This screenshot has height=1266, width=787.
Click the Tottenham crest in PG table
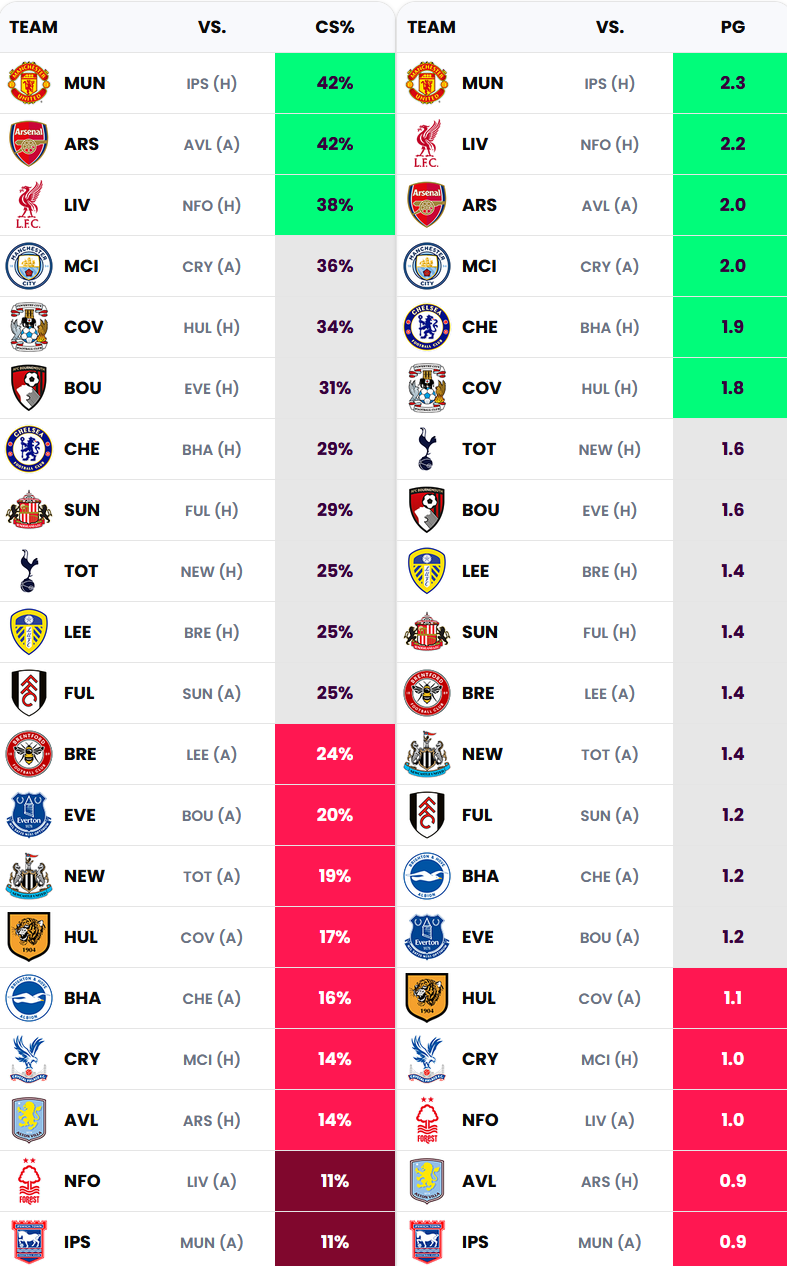[427, 449]
